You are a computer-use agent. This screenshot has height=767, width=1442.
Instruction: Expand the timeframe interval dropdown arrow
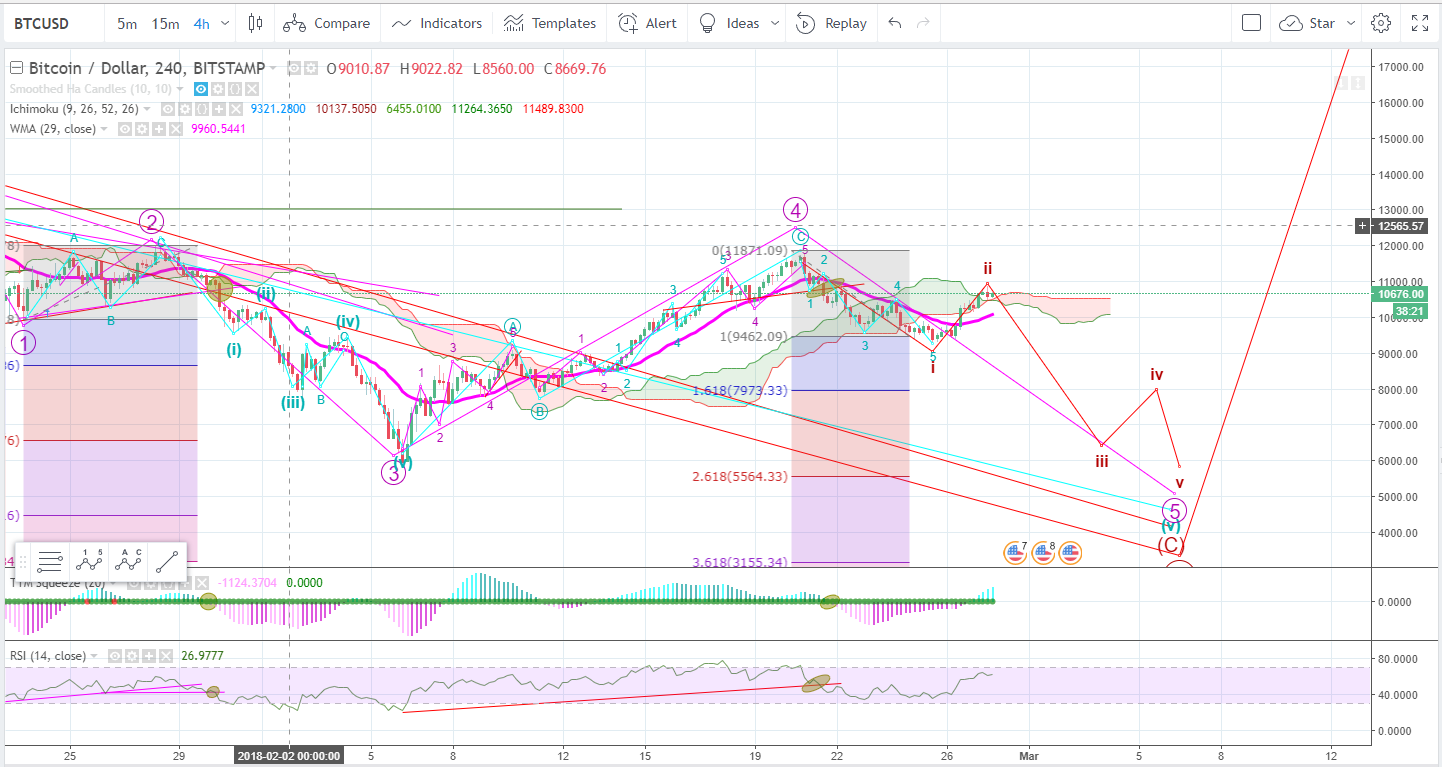(x=223, y=23)
